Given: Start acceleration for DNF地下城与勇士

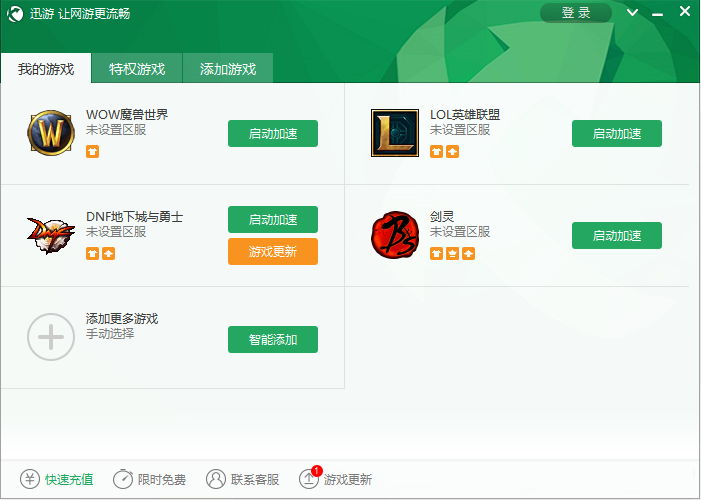Looking at the screenshot, I should 273,219.
